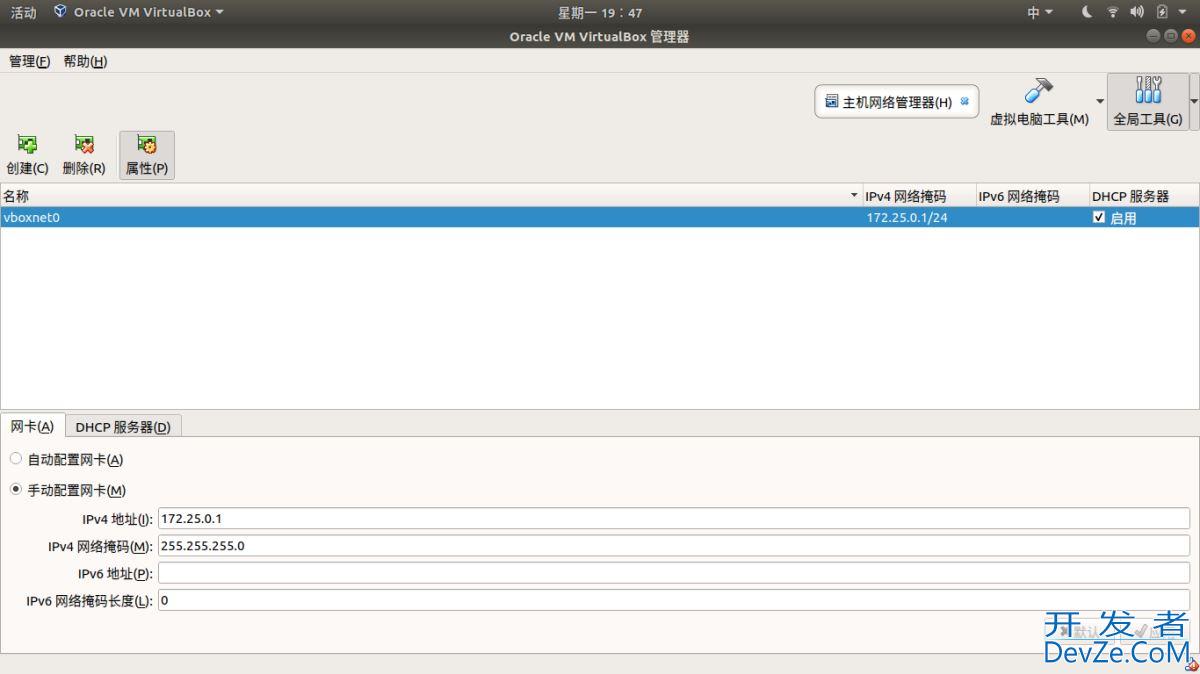1200x674 pixels.
Task: Select 手动配置网卡(M) radio button
Action: [15, 490]
